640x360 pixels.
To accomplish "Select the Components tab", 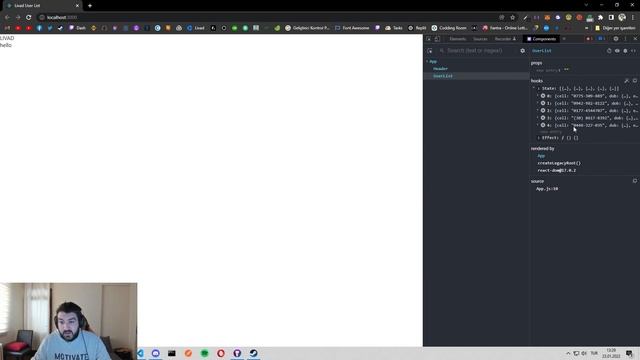I will click(541, 39).
